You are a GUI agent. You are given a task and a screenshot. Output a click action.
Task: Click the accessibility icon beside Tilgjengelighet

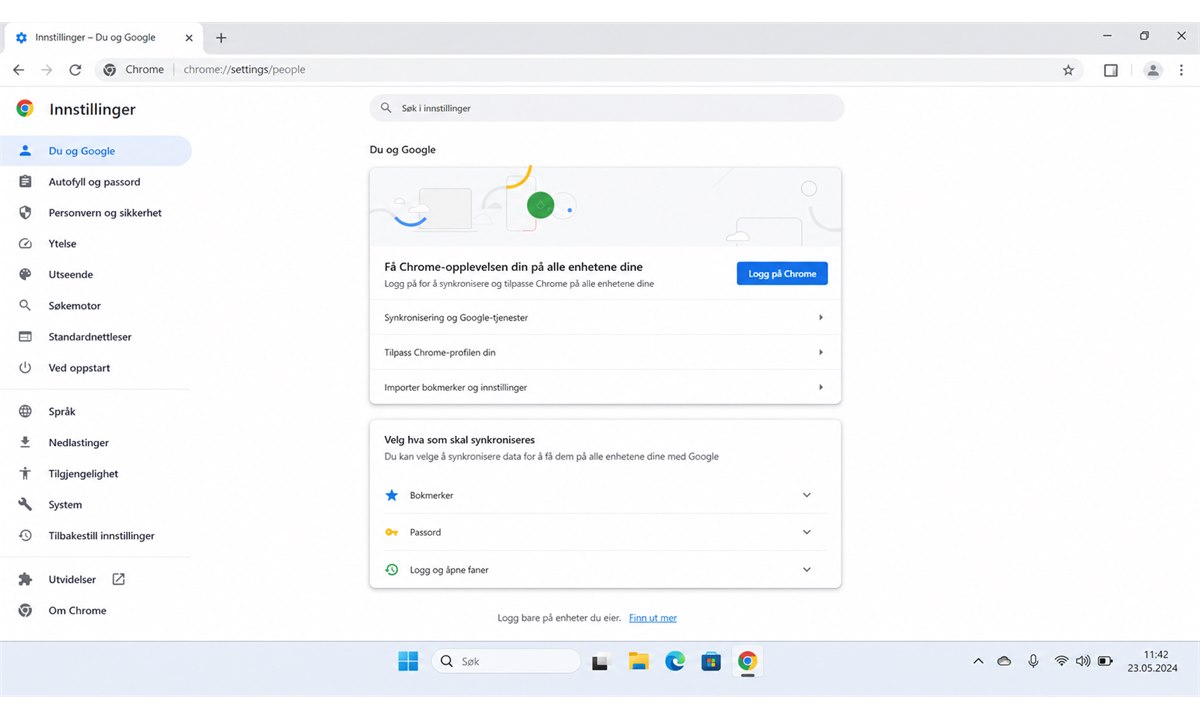pos(26,473)
